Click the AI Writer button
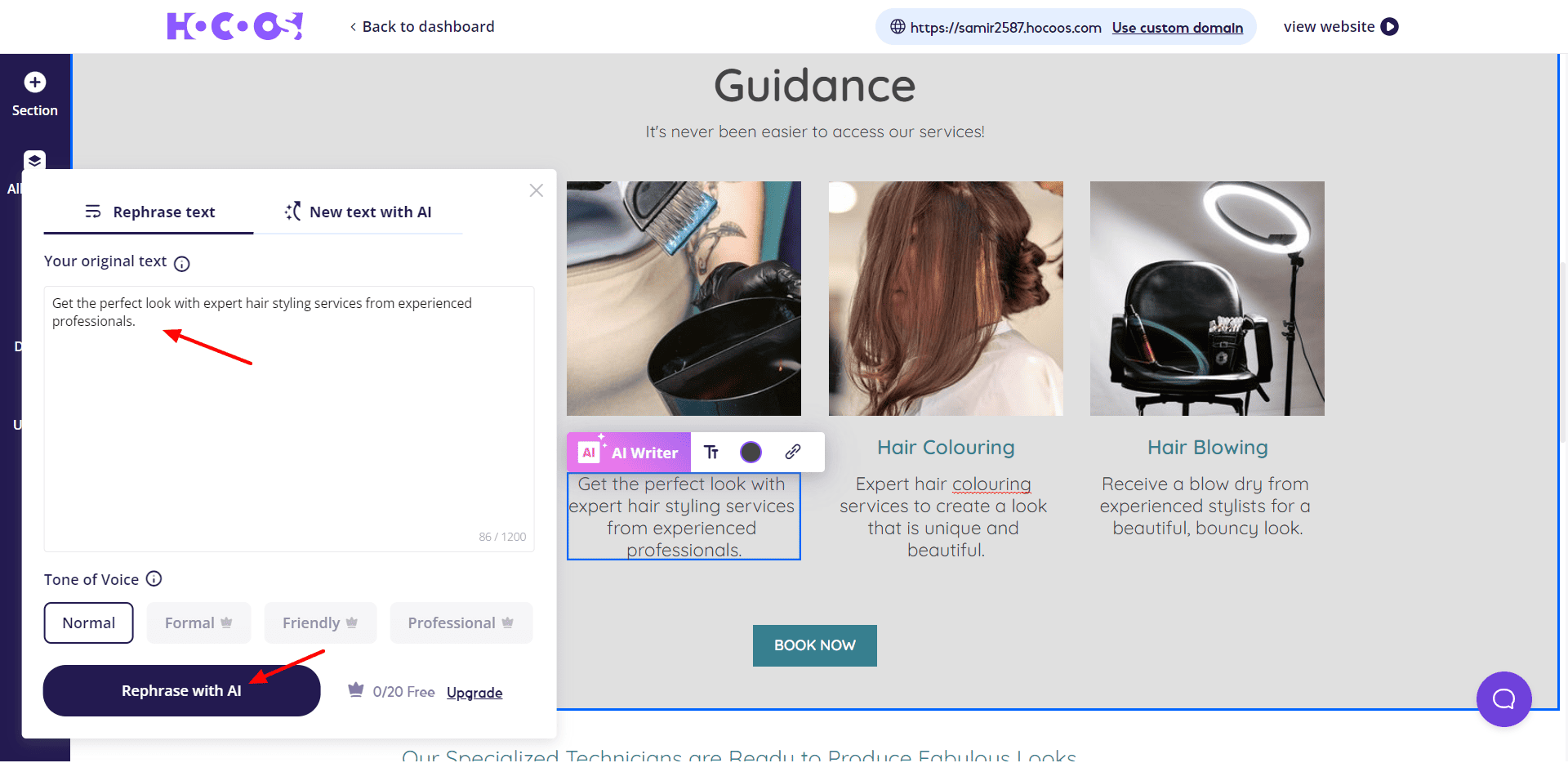Image resolution: width=1568 pixels, height=763 pixels. pos(629,453)
